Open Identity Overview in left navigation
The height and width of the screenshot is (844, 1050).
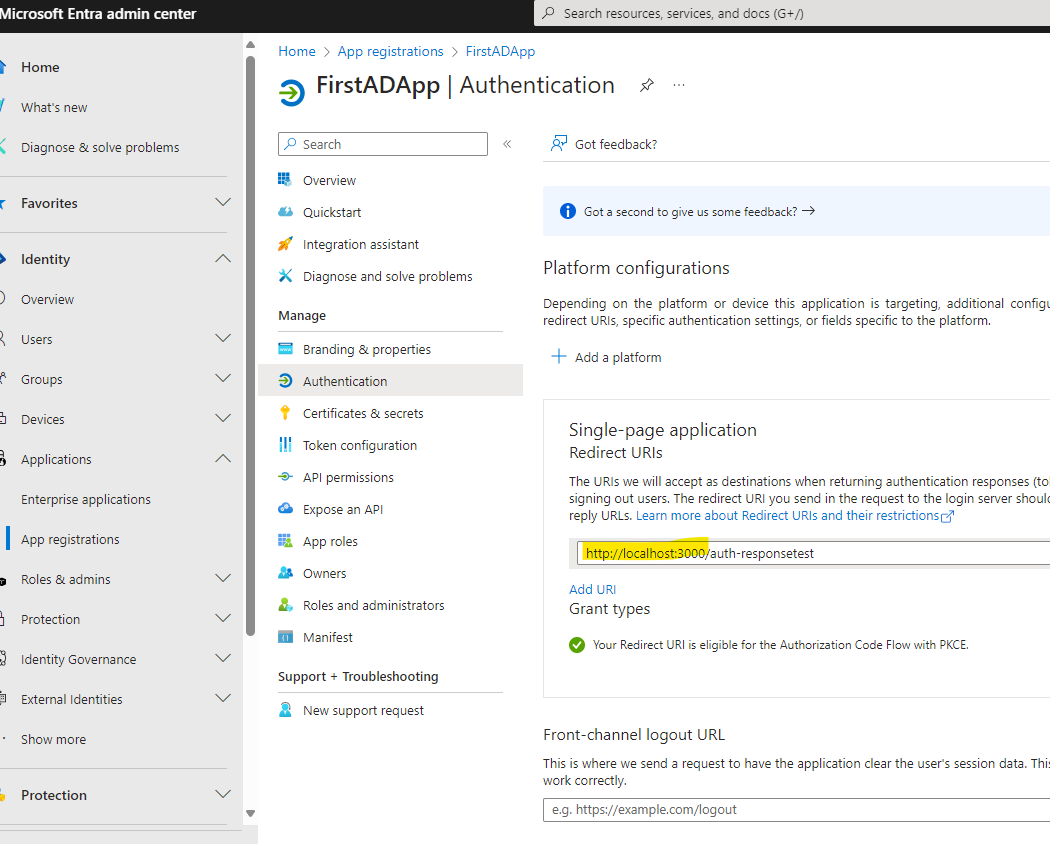click(48, 299)
